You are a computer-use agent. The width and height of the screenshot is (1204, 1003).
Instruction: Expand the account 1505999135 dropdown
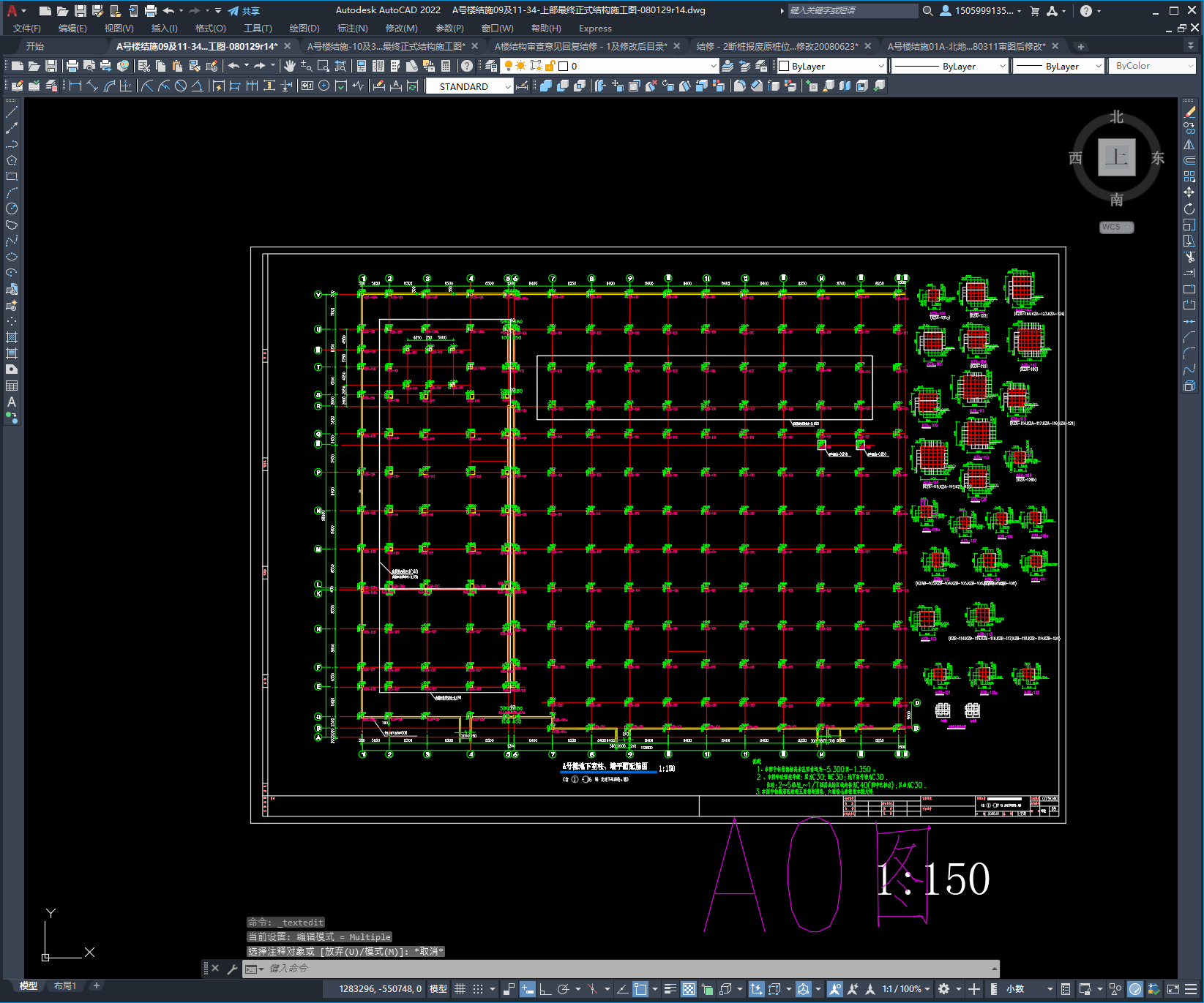coord(981,10)
